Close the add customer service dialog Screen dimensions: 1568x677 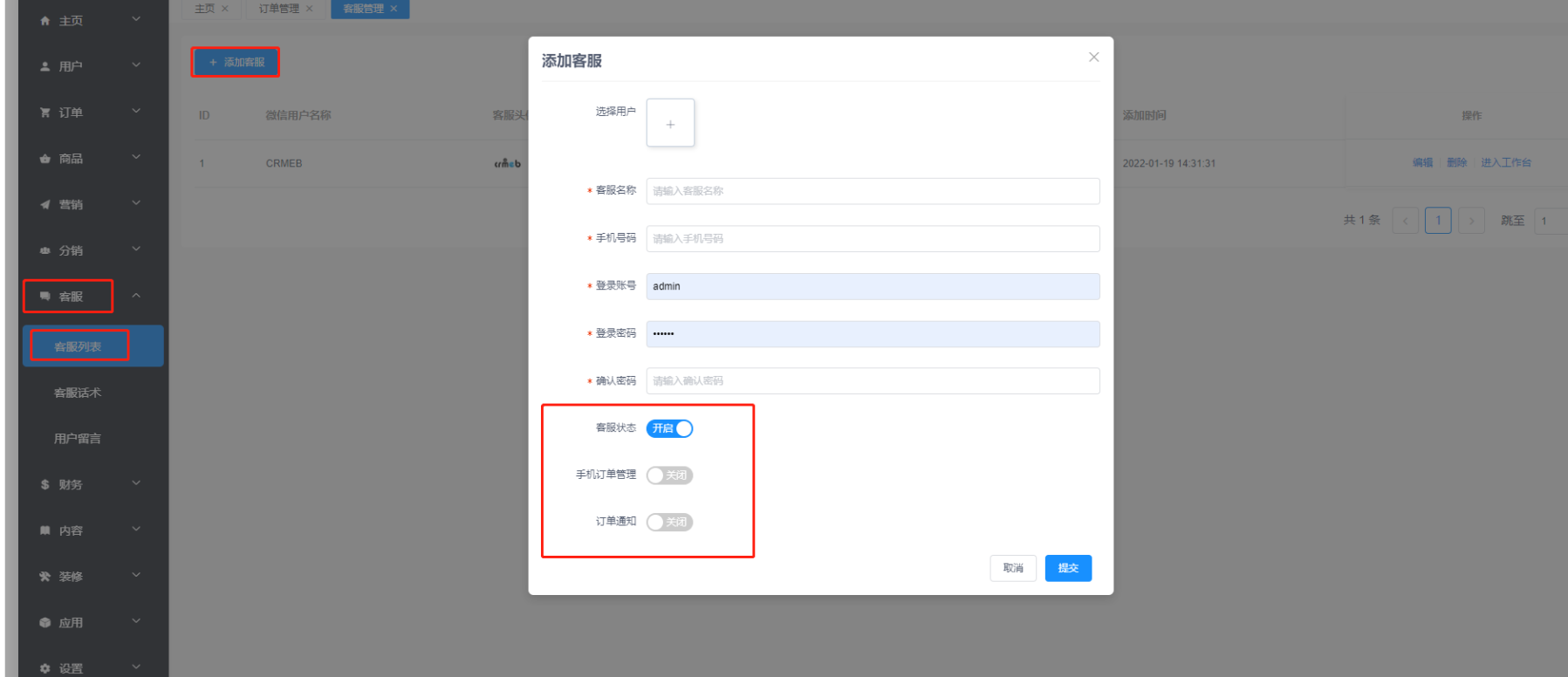click(x=1093, y=58)
